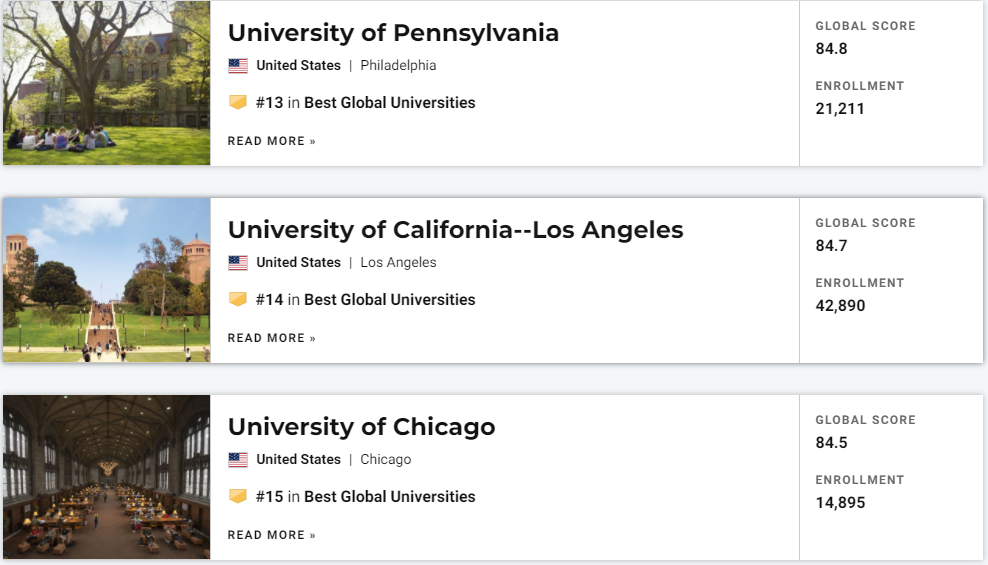Image resolution: width=988 pixels, height=565 pixels.
Task: Click Read More for UCLA
Action: (271, 338)
